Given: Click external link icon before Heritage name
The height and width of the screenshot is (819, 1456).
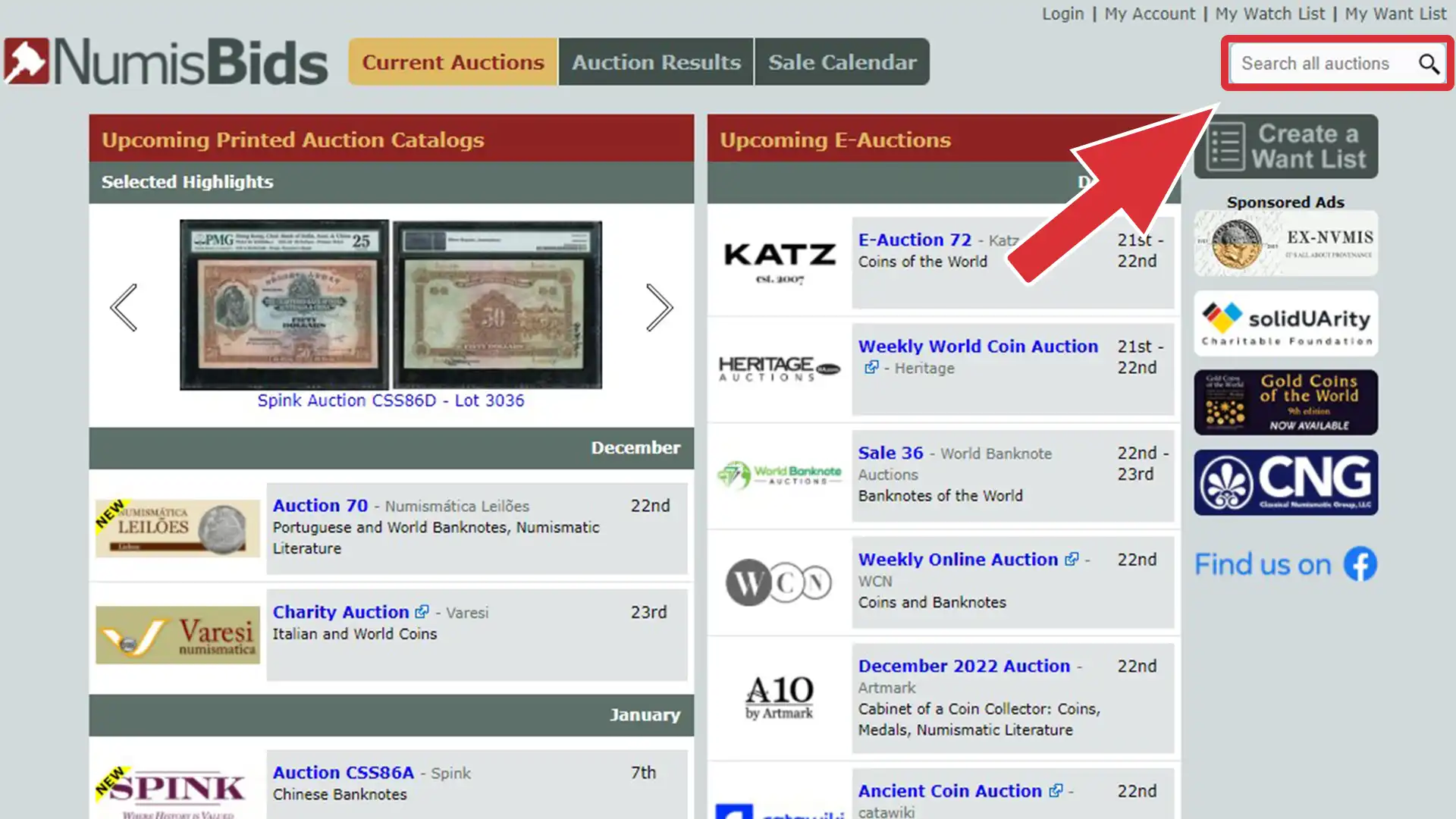Looking at the screenshot, I should tap(871, 367).
